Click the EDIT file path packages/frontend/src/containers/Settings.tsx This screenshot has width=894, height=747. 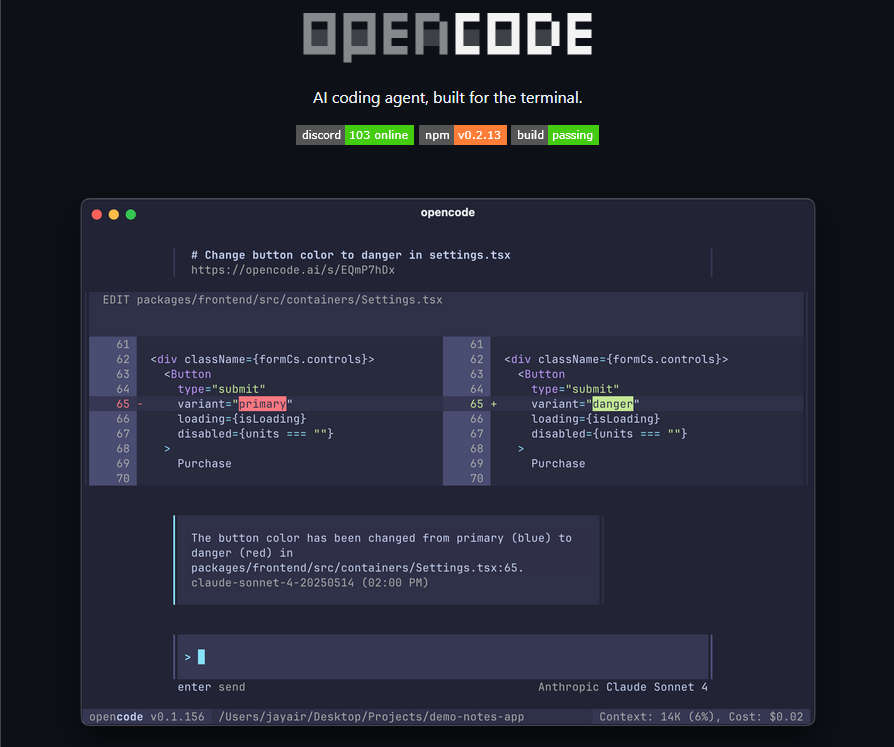pos(273,299)
